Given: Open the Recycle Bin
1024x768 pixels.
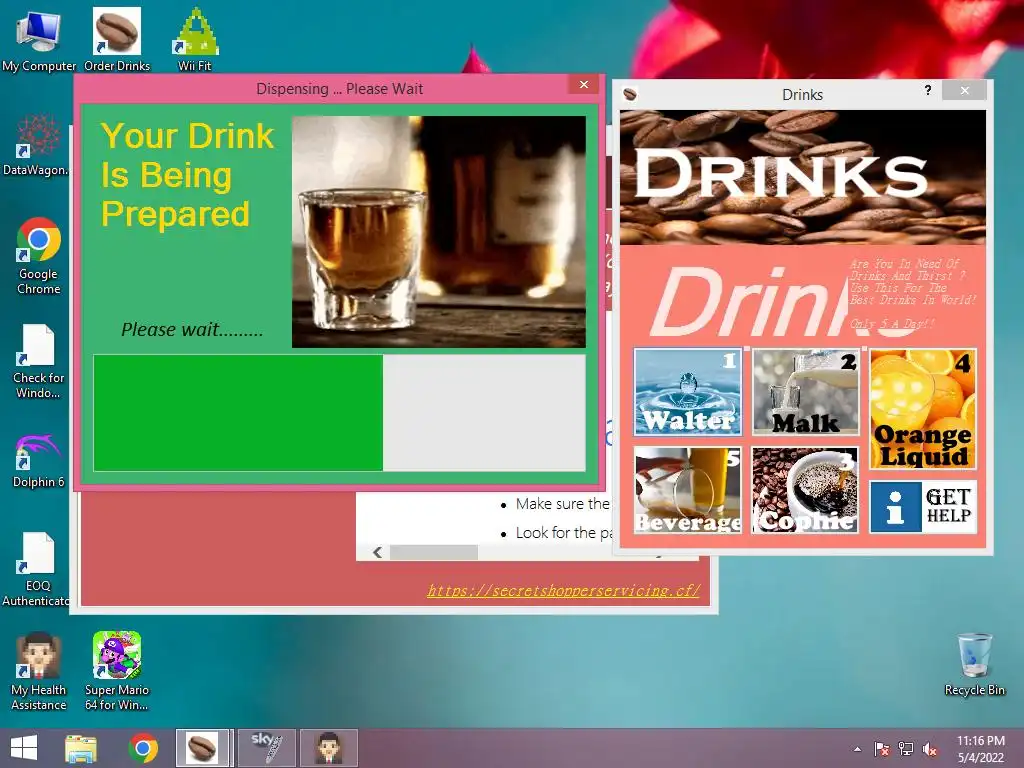Looking at the screenshot, I should coord(974,664).
